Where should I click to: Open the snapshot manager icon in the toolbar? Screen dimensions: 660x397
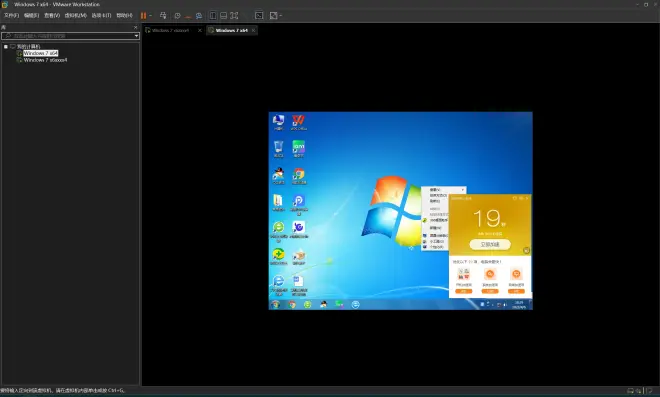[x=199, y=16]
